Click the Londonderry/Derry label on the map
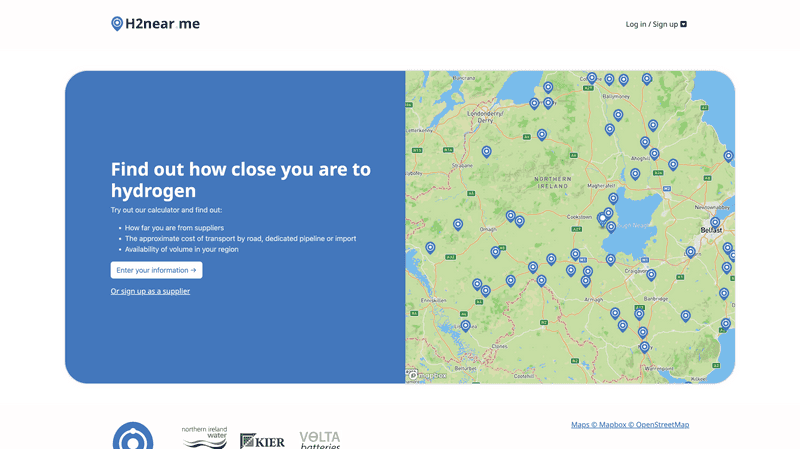 [485, 117]
